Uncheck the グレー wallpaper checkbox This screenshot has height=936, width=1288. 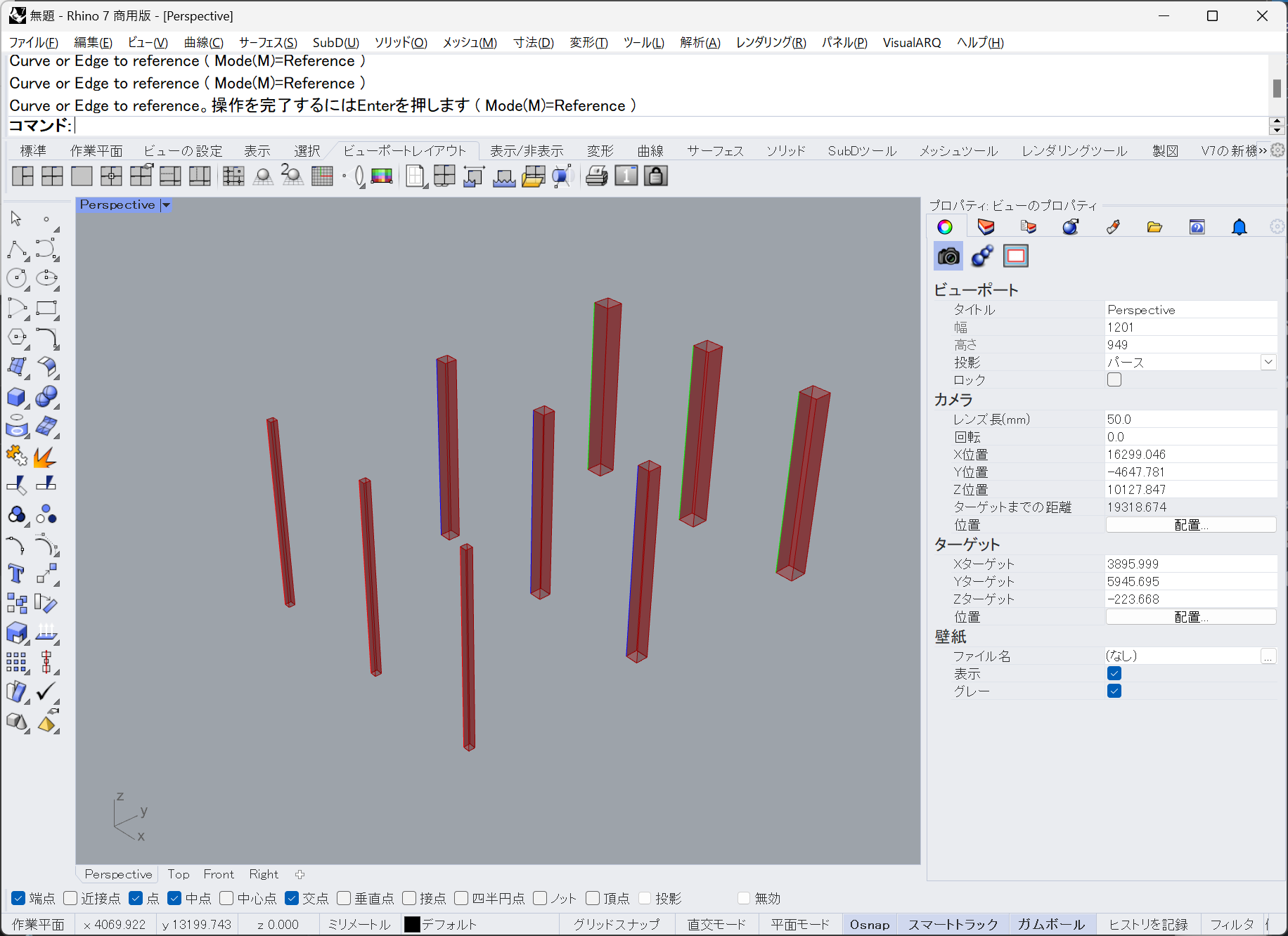1114,691
